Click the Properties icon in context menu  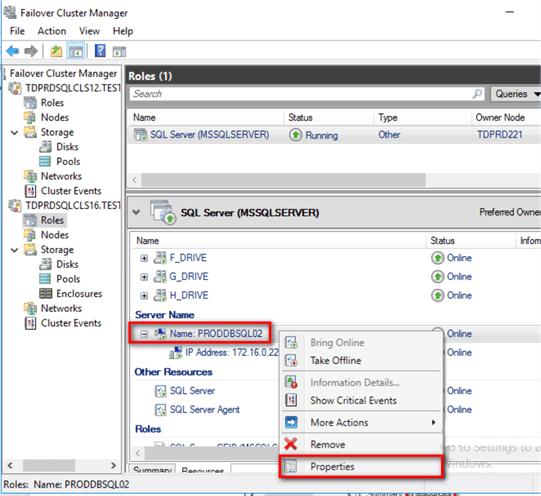tap(291, 466)
